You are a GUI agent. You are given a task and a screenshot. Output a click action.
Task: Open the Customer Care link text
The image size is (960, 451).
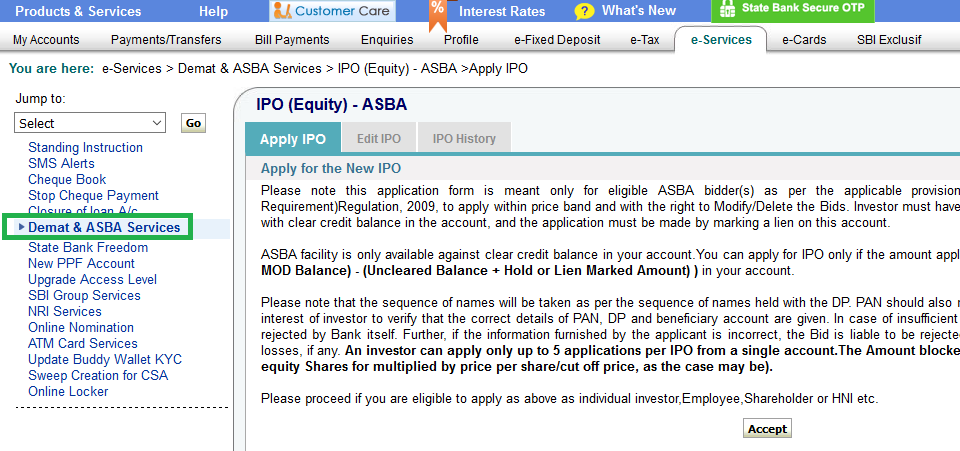pos(342,10)
